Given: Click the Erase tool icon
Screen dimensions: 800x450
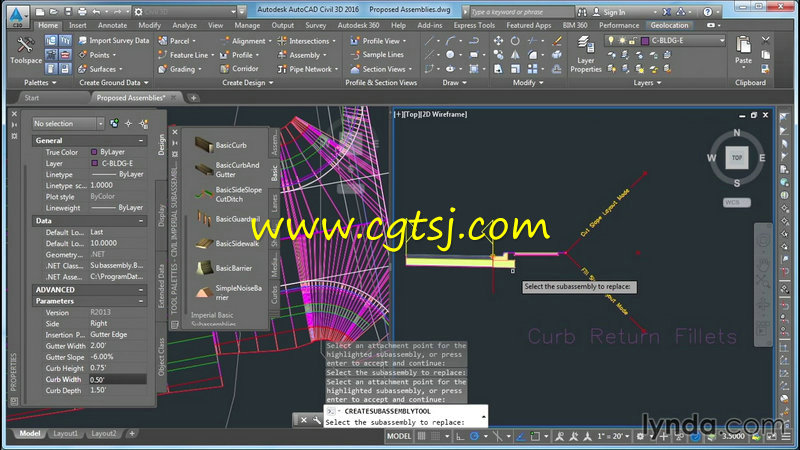Looking at the screenshot, I should [x=557, y=41].
